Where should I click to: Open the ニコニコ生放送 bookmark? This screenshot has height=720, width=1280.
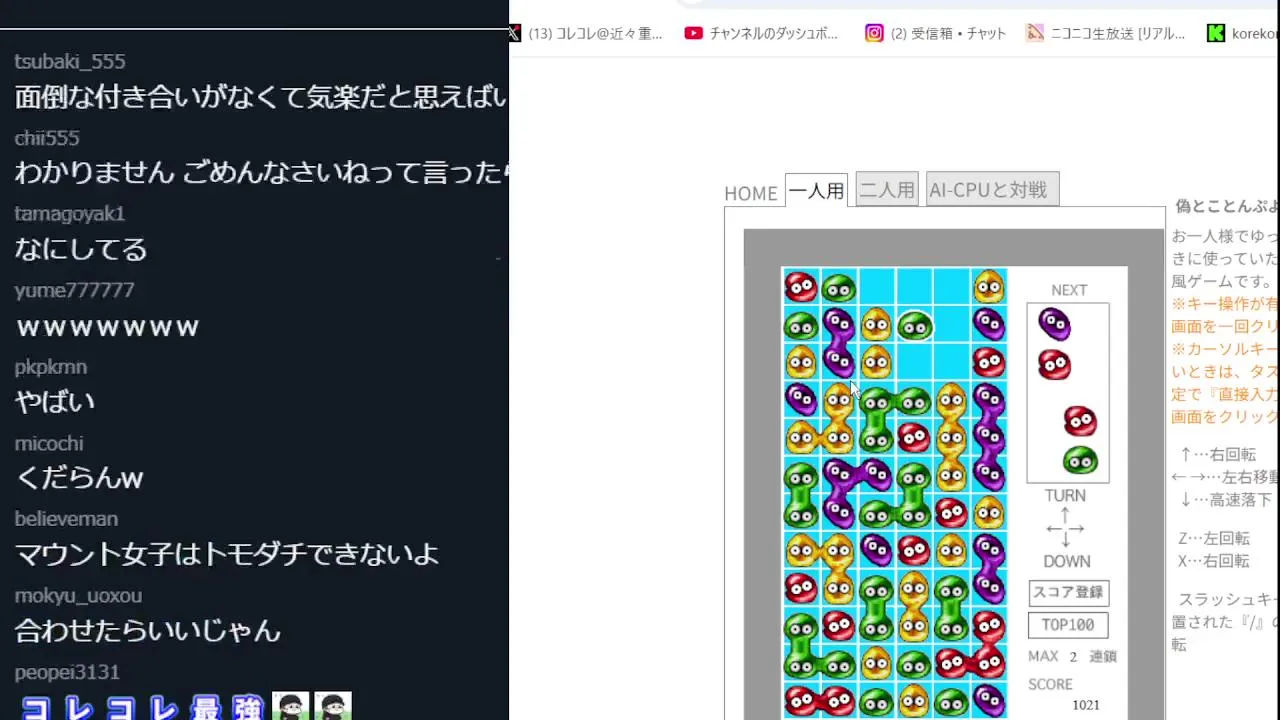[1106, 33]
